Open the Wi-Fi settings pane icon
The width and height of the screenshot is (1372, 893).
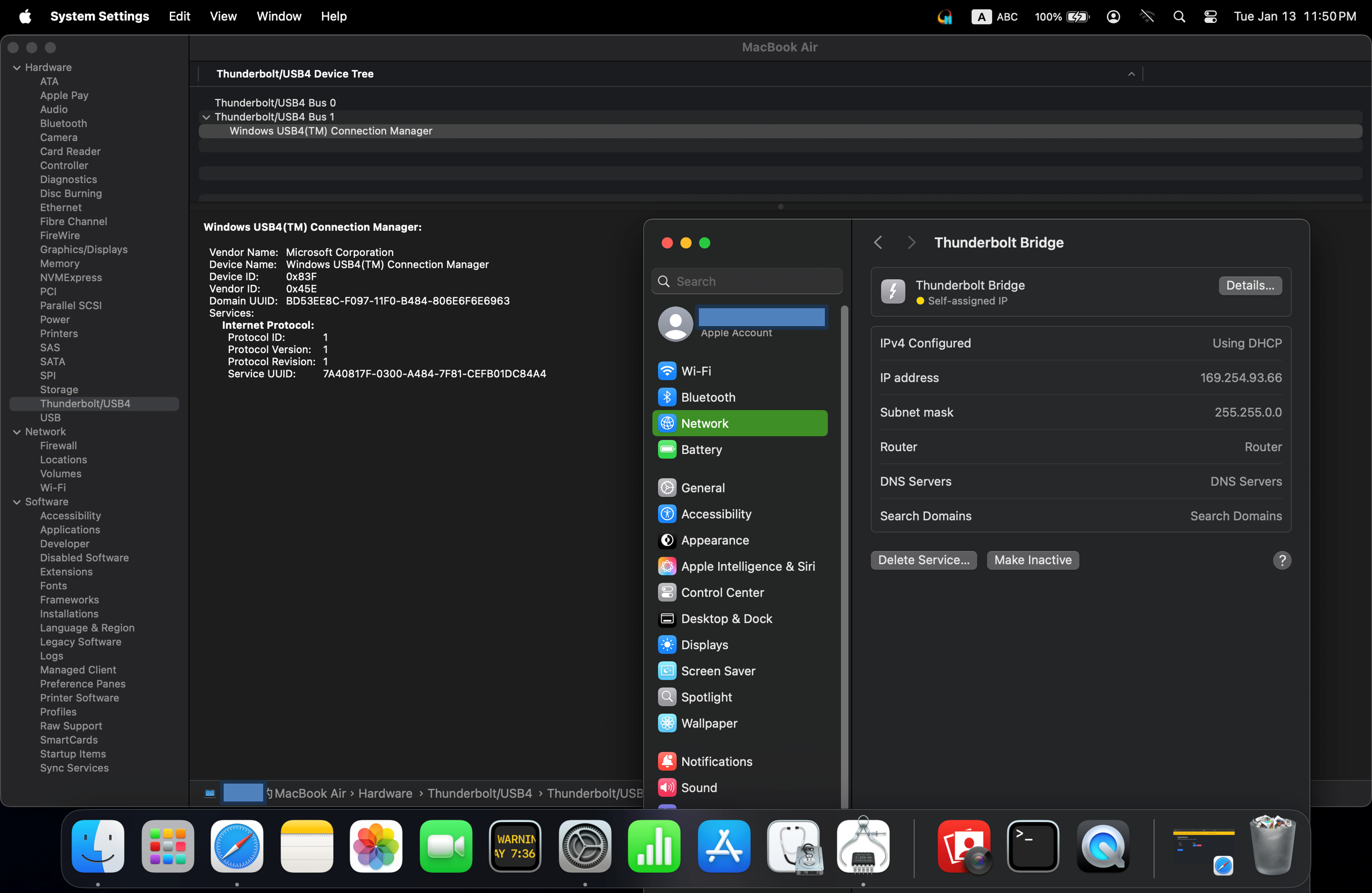667,371
